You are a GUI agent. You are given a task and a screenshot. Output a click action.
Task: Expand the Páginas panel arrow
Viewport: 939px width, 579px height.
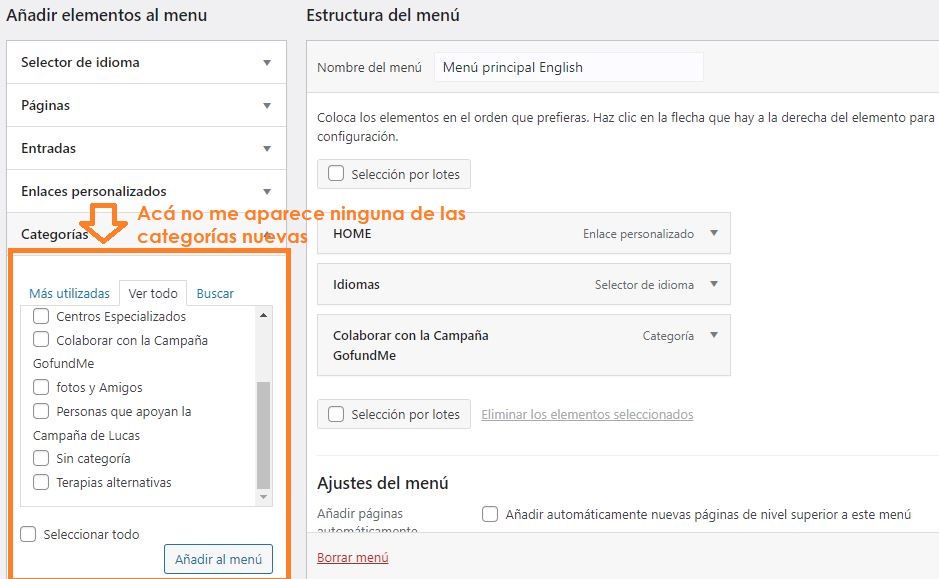click(x=267, y=105)
